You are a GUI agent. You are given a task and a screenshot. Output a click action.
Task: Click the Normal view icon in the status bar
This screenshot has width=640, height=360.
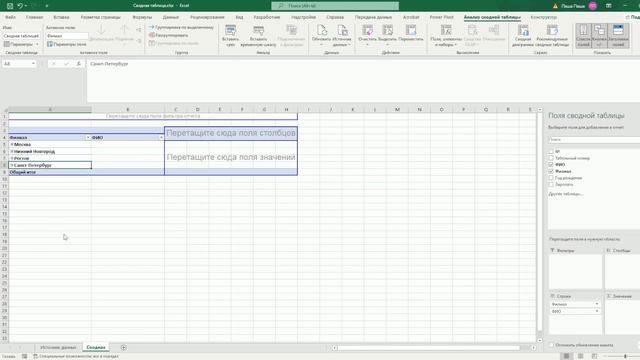(x=566, y=356)
